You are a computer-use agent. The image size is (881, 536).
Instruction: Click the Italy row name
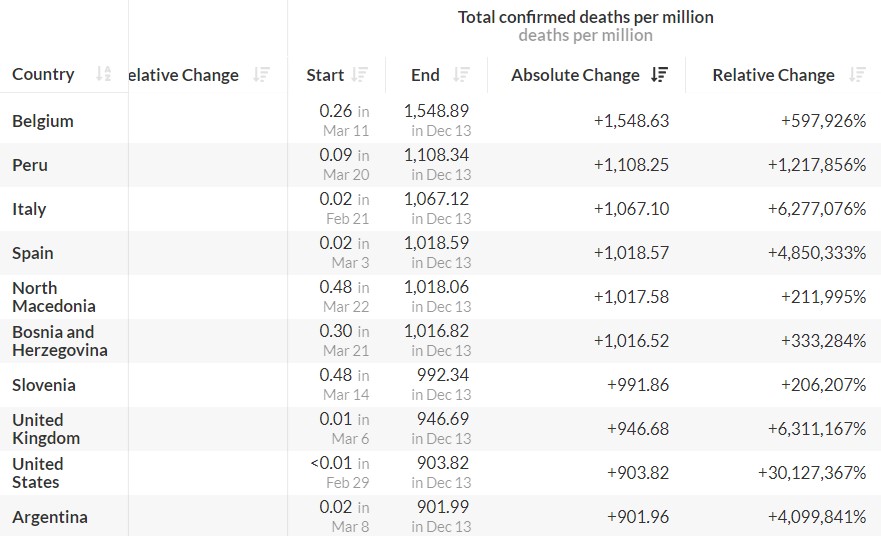point(29,209)
